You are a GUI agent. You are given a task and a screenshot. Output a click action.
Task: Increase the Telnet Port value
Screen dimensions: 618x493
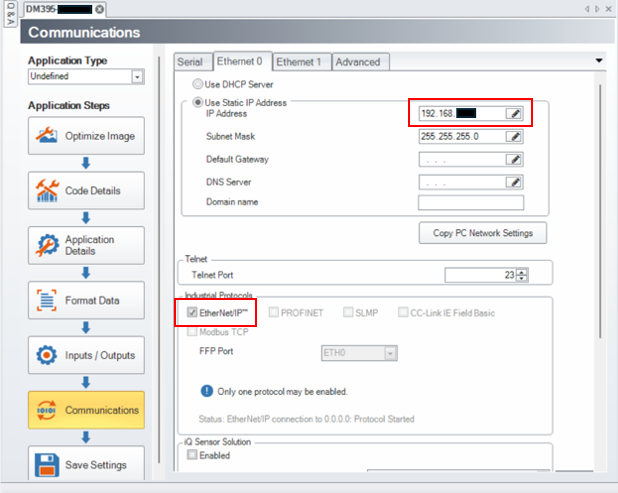(522, 272)
